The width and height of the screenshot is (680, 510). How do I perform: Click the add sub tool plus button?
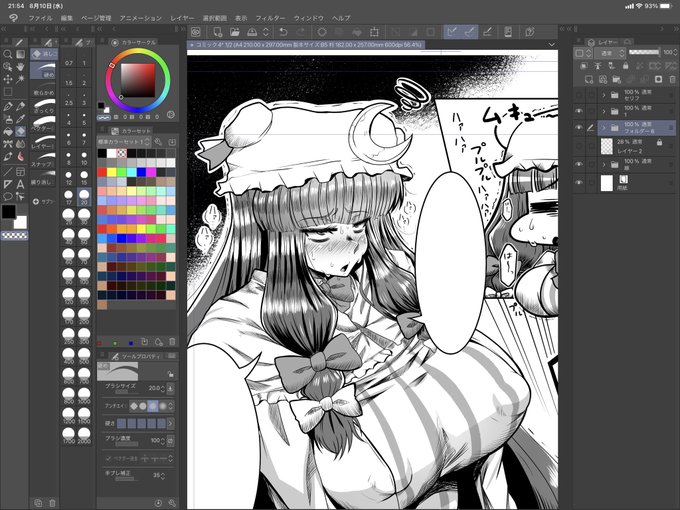point(36,202)
